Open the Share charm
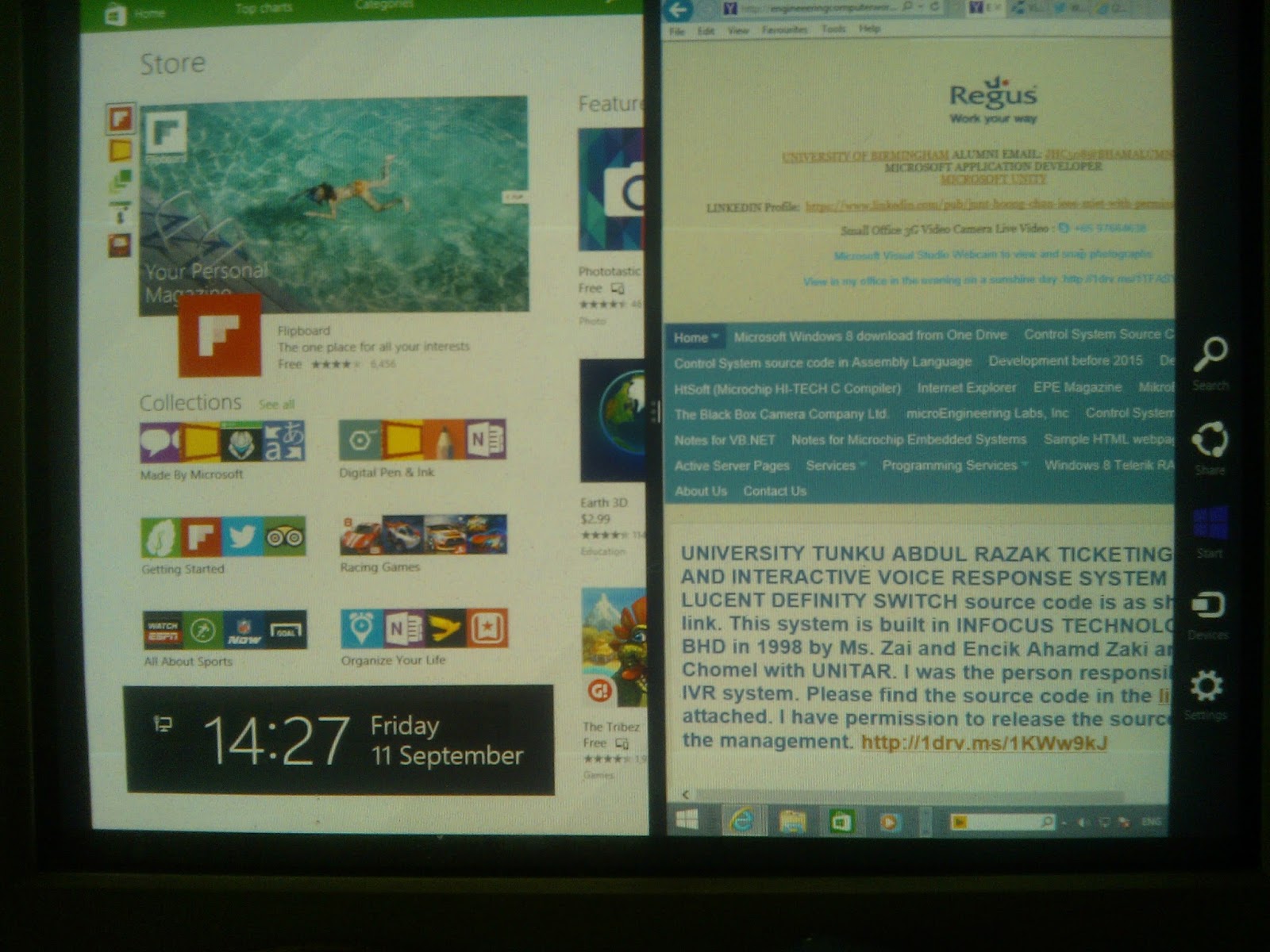 click(x=1210, y=447)
